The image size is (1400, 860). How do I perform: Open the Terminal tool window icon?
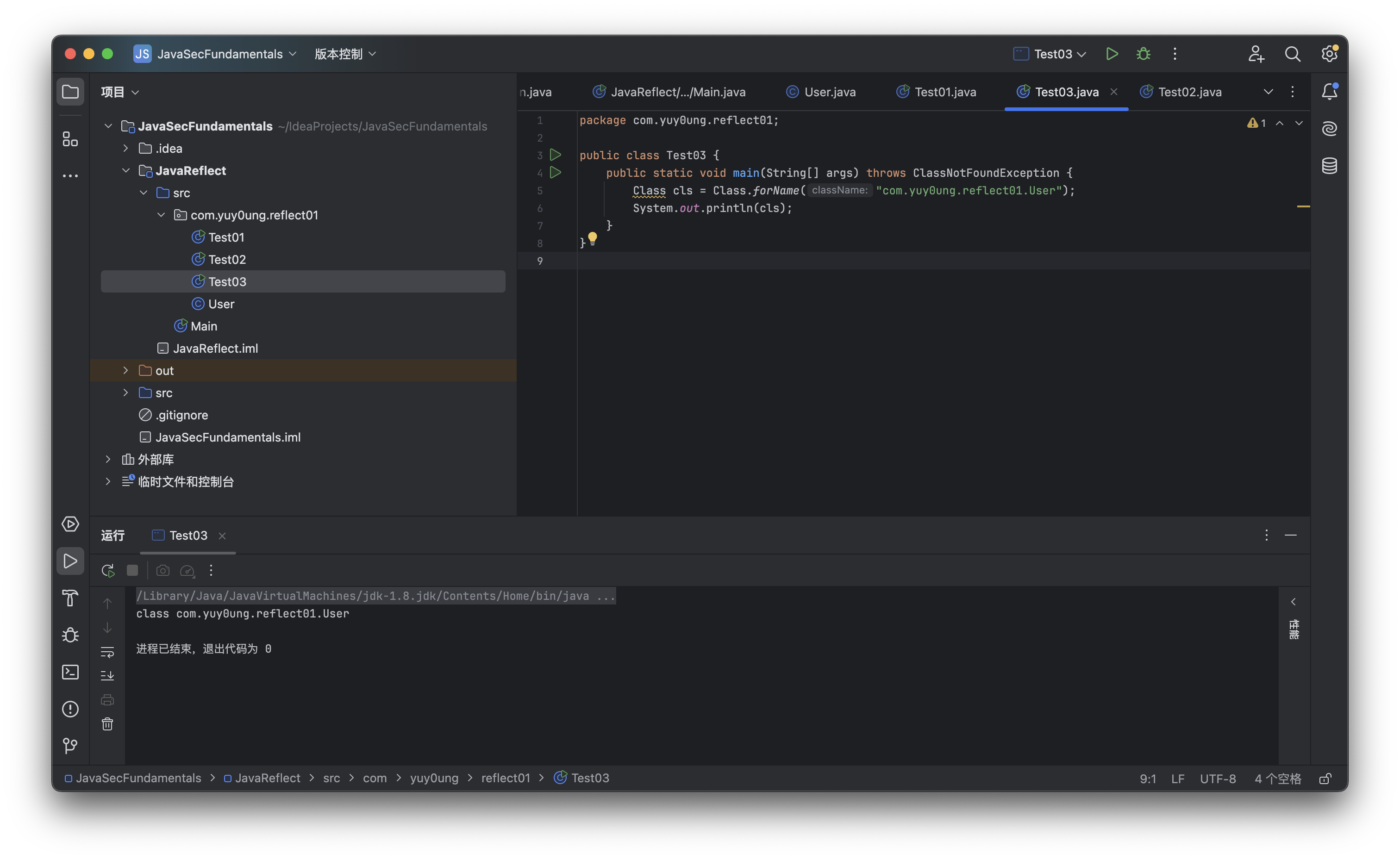[70, 672]
